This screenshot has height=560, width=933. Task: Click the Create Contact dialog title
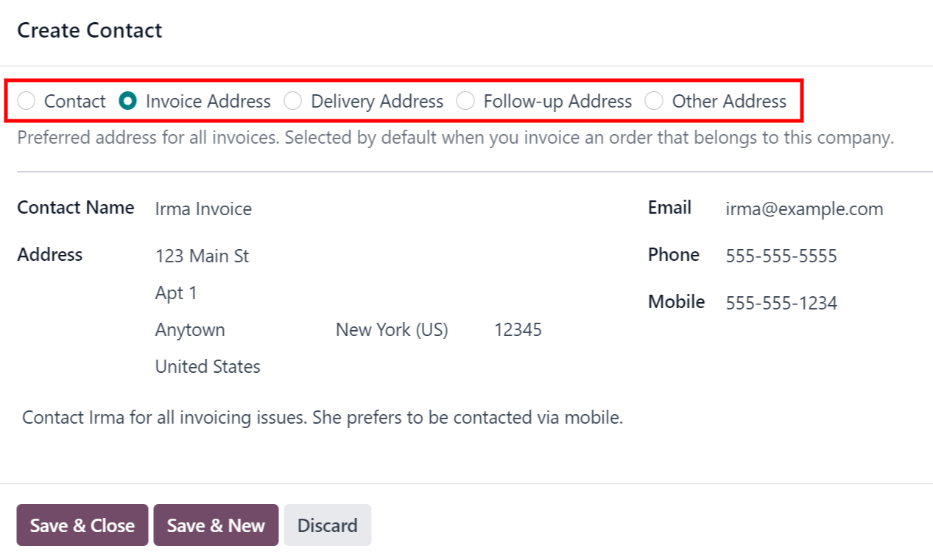pyautogui.click(x=90, y=30)
